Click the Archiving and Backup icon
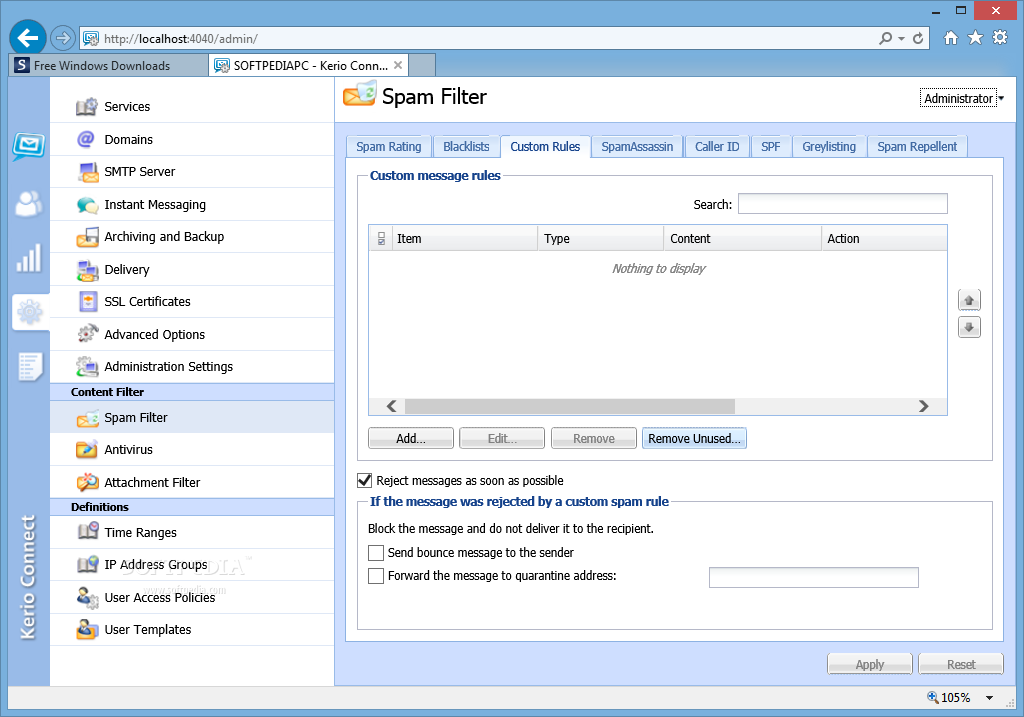 point(87,237)
